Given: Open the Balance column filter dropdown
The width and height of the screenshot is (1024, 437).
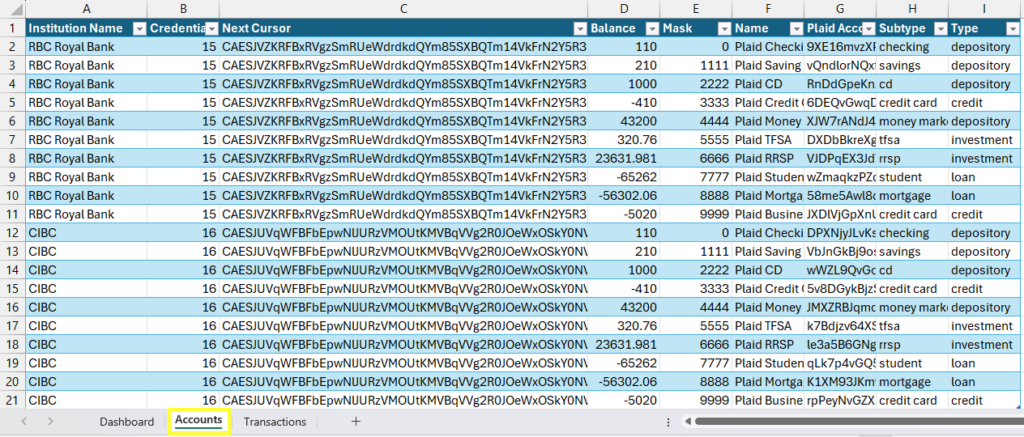Looking at the screenshot, I should [x=651, y=29].
